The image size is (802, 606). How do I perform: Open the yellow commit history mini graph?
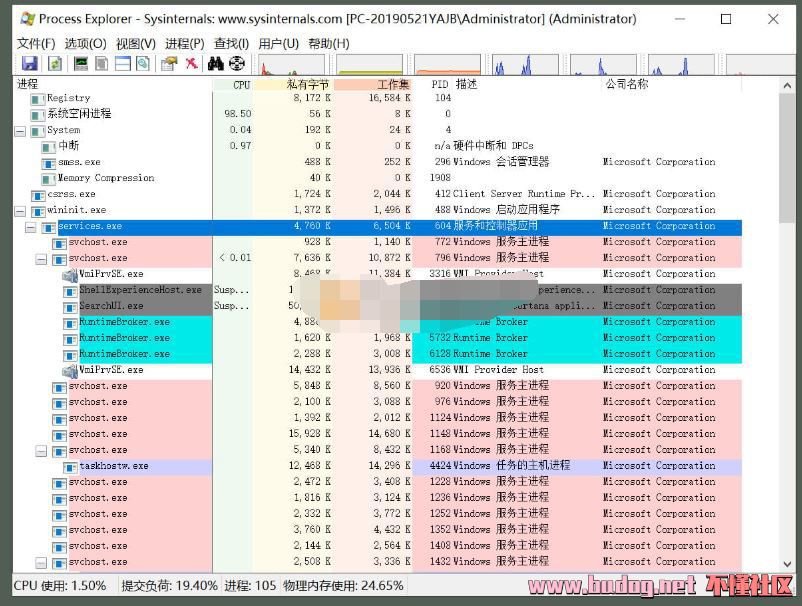(369, 65)
